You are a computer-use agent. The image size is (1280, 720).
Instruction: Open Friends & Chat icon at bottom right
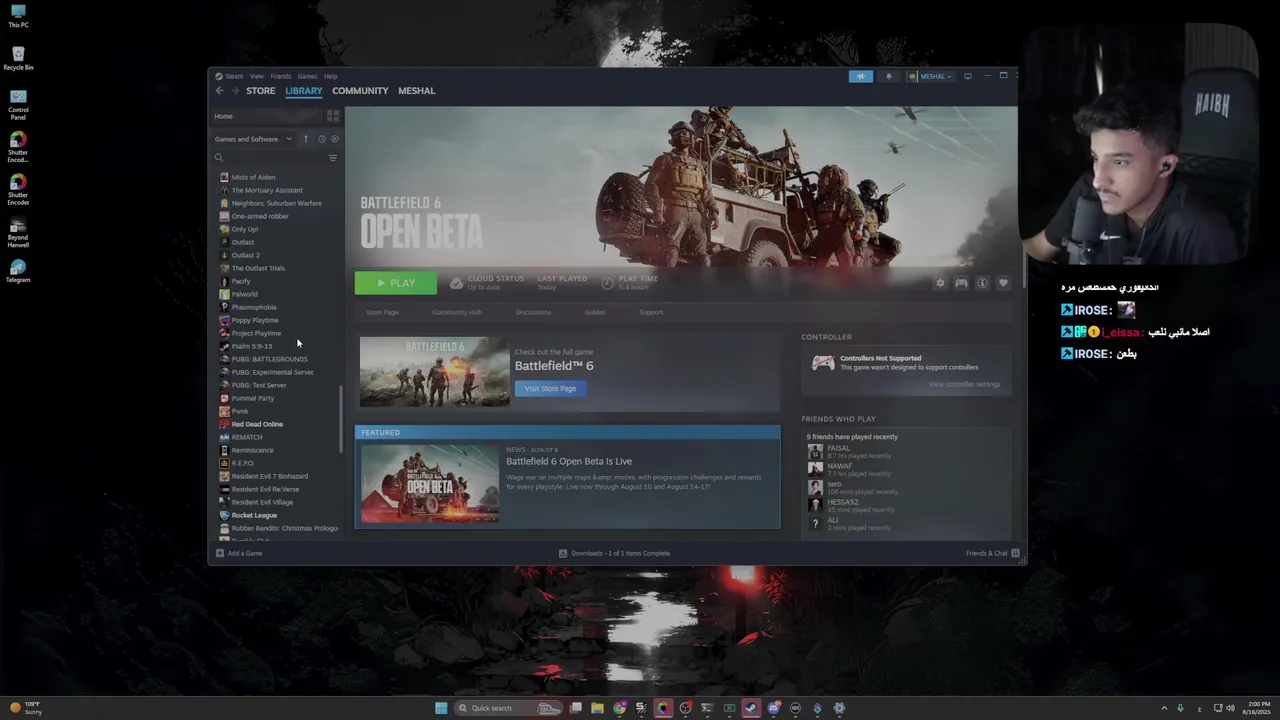point(1015,553)
